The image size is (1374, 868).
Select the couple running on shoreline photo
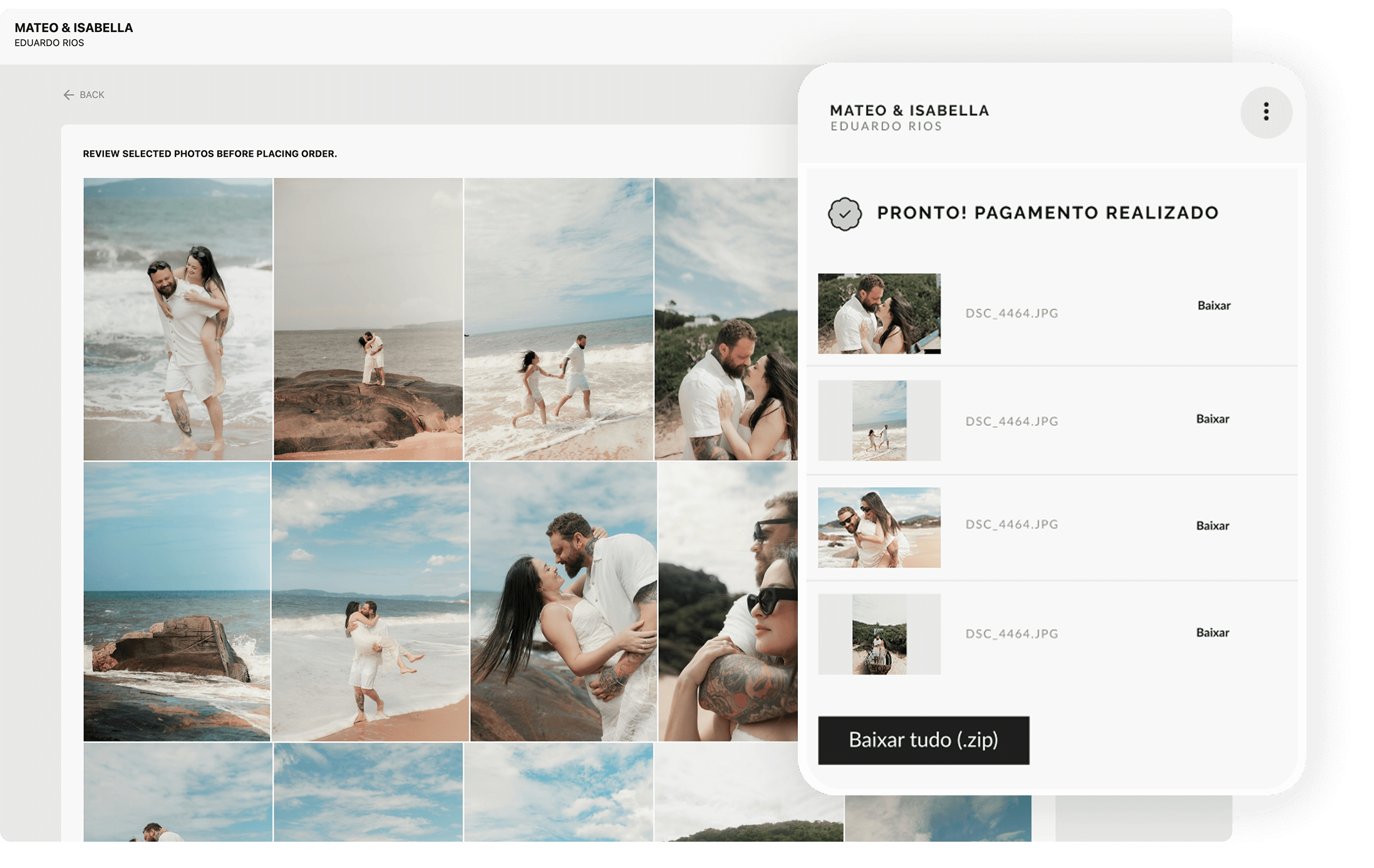(x=558, y=319)
